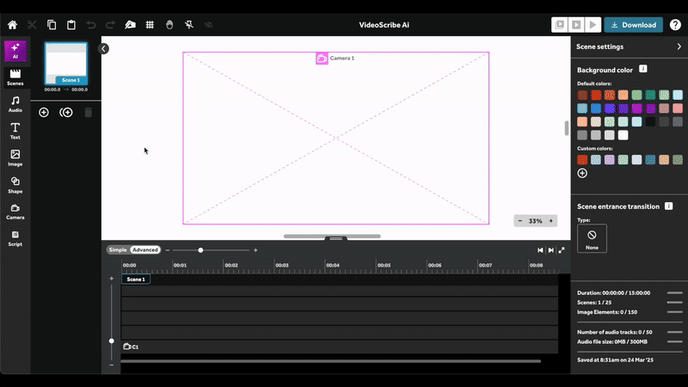688x387 pixels.
Task: Open the Script panel
Action: pyautogui.click(x=15, y=239)
